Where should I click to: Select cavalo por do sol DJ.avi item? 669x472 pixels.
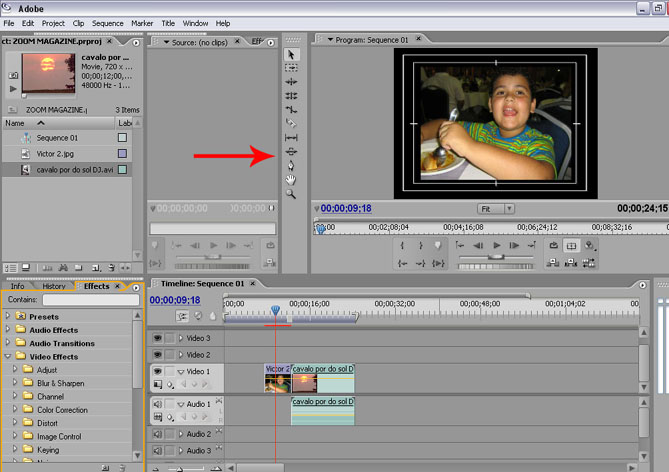(x=72, y=171)
